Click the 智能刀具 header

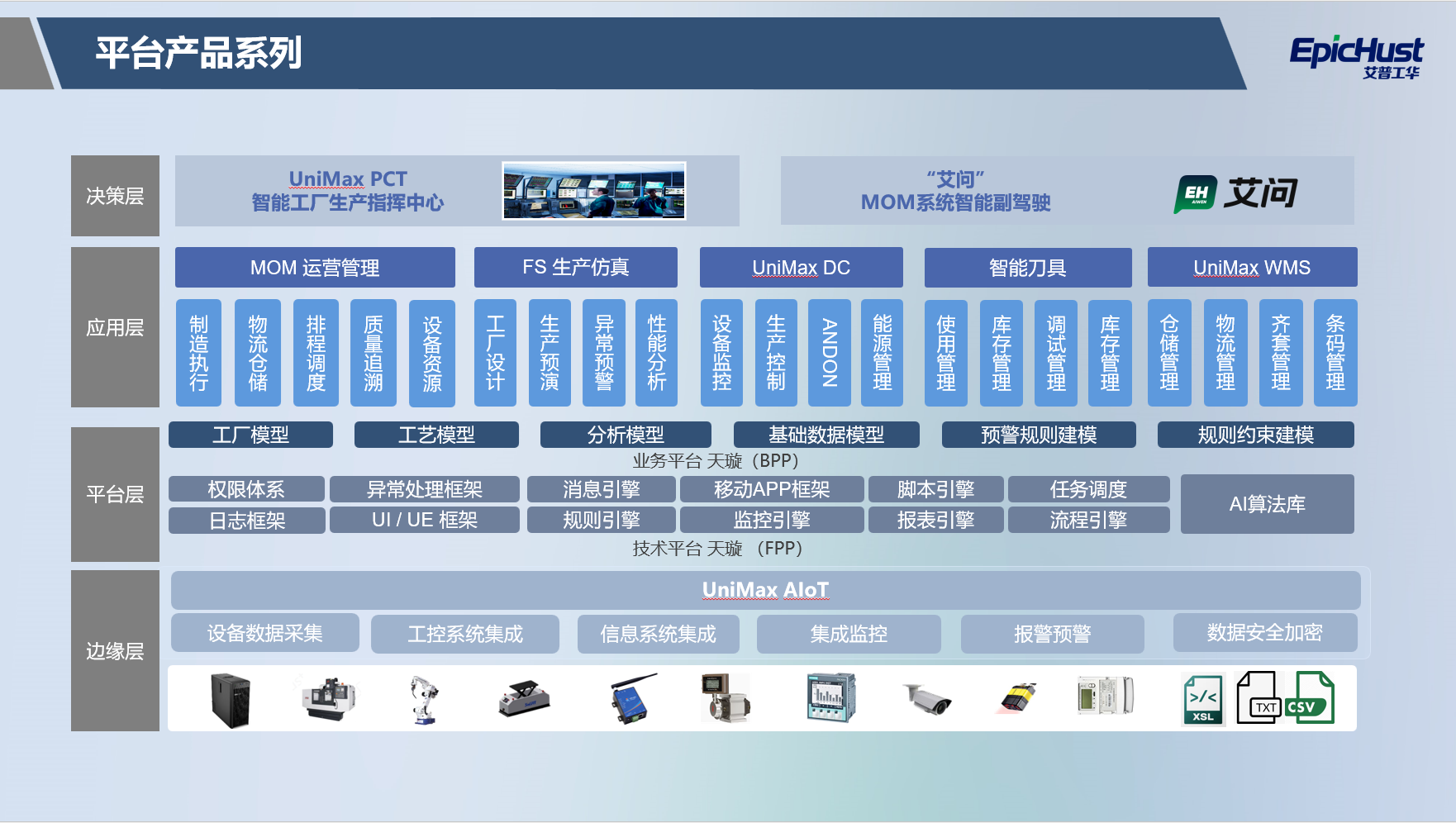[1028, 268]
